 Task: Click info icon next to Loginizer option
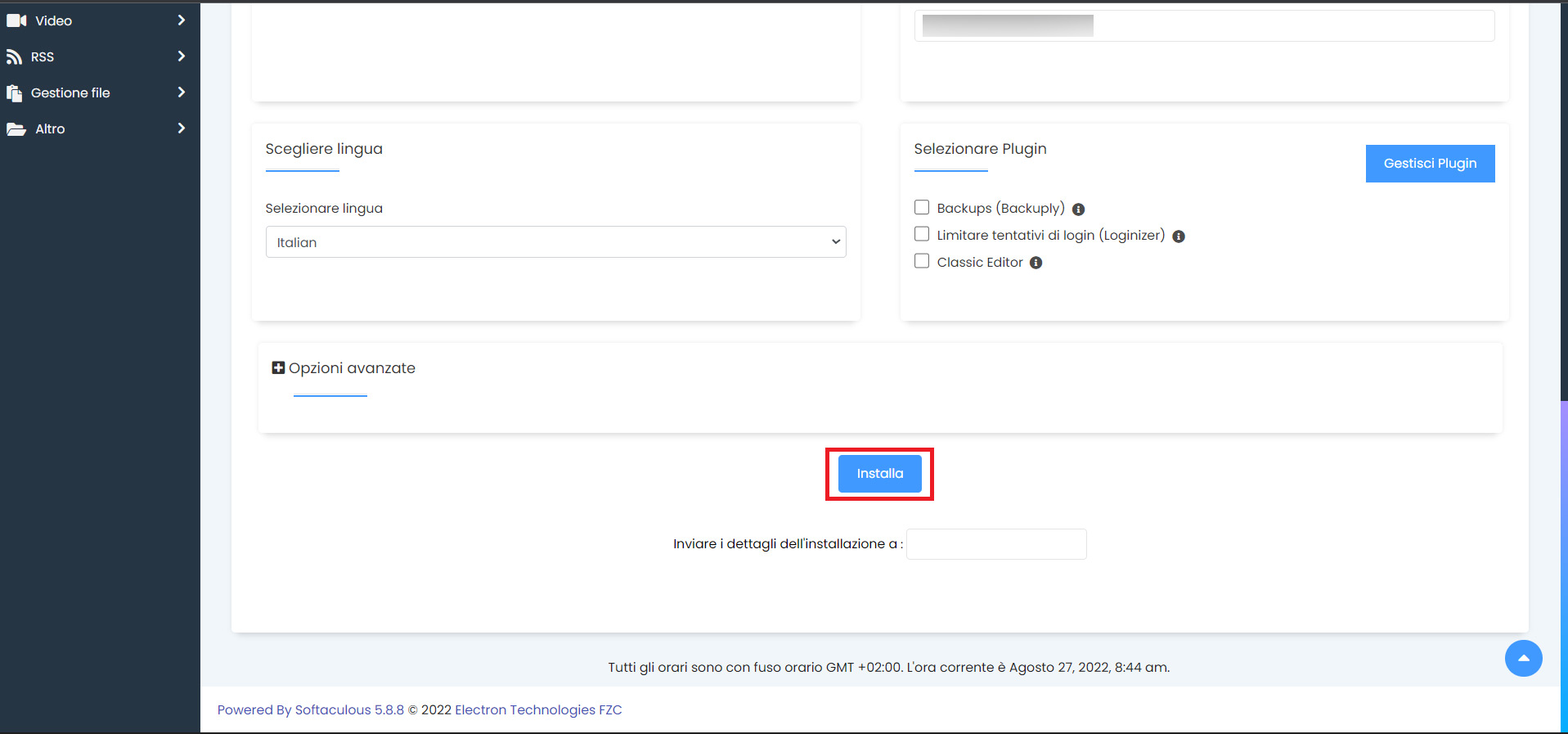coord(1179,236)
